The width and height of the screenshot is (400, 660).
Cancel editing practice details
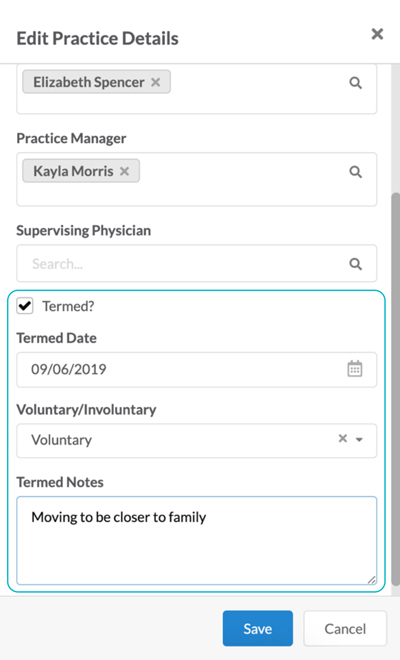[345, 628]
